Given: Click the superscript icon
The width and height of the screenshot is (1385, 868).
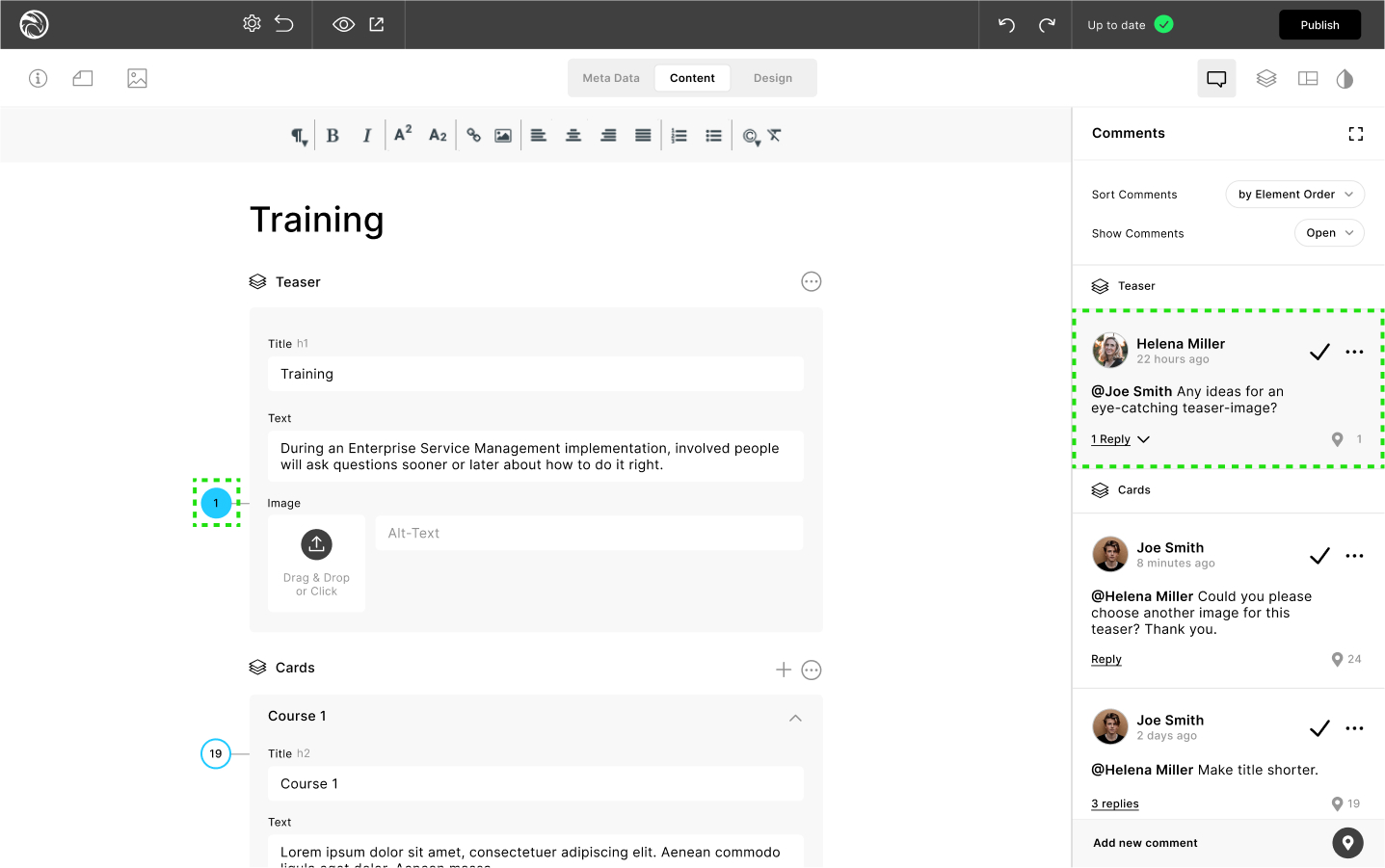Looking at the screenshot, I should 403,134.
